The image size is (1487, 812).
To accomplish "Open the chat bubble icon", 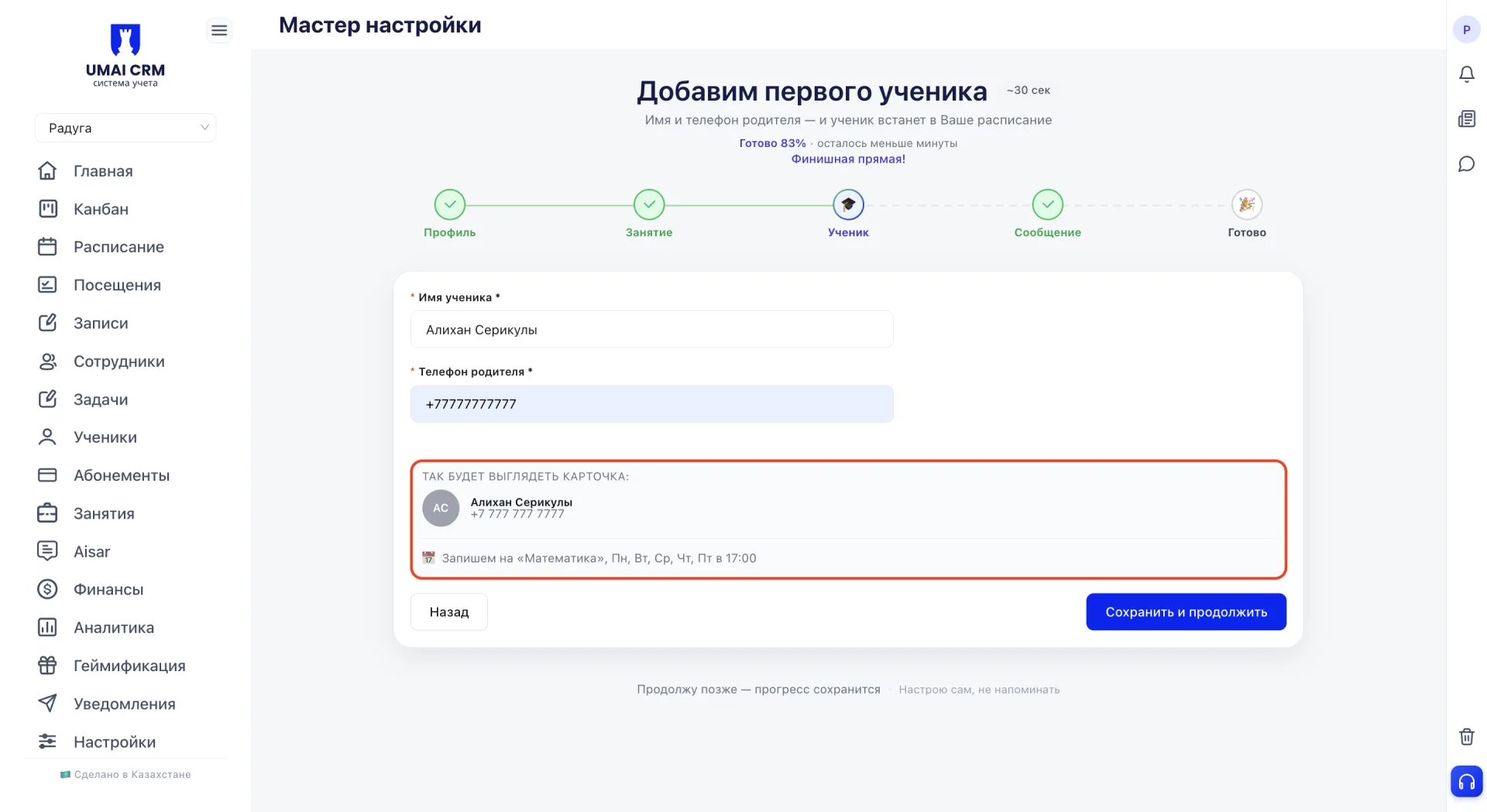I will click(1466, 164).
